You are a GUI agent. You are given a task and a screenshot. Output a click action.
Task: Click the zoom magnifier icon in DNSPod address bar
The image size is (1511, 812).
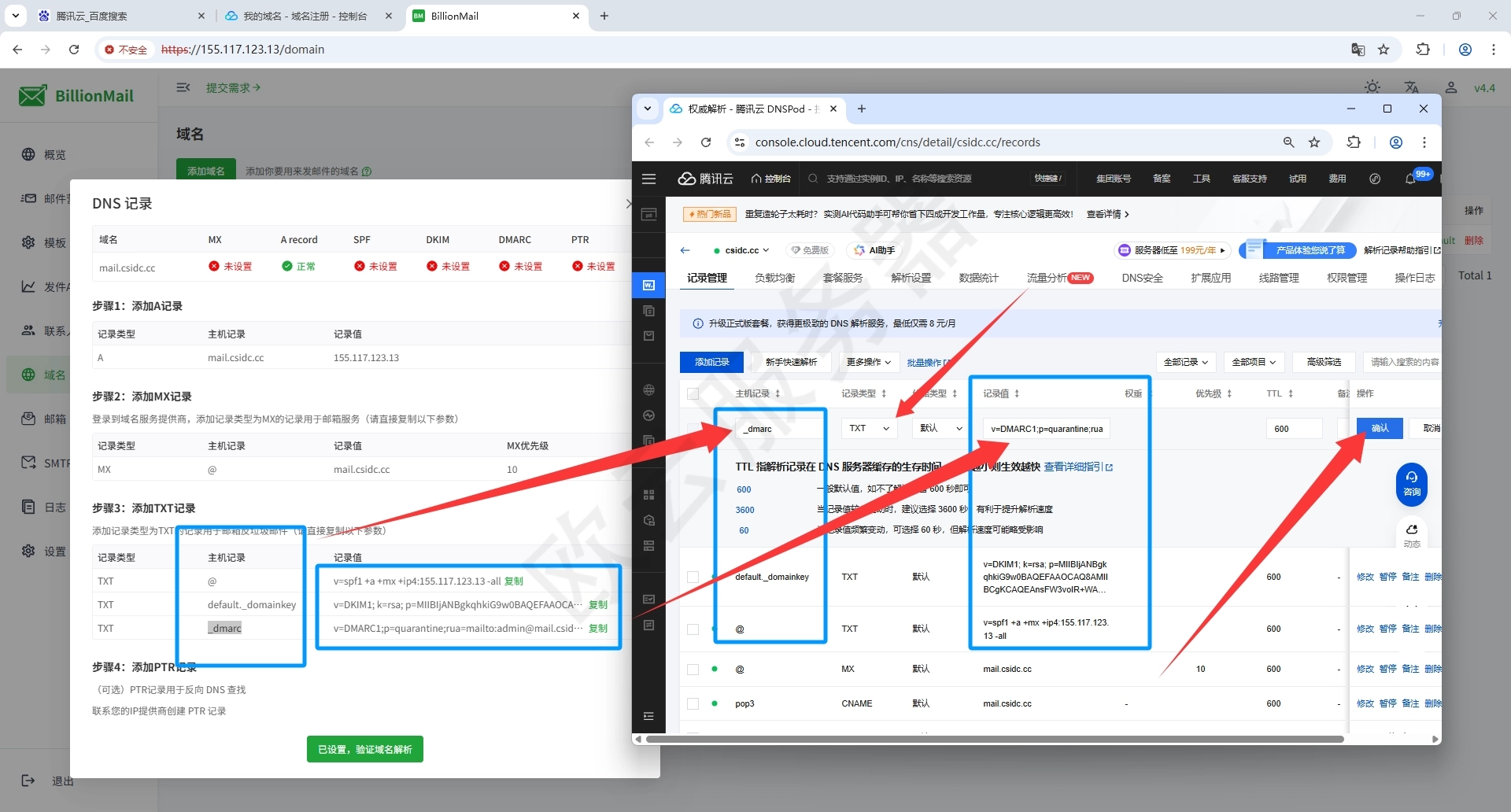(x=1288, y=142)
